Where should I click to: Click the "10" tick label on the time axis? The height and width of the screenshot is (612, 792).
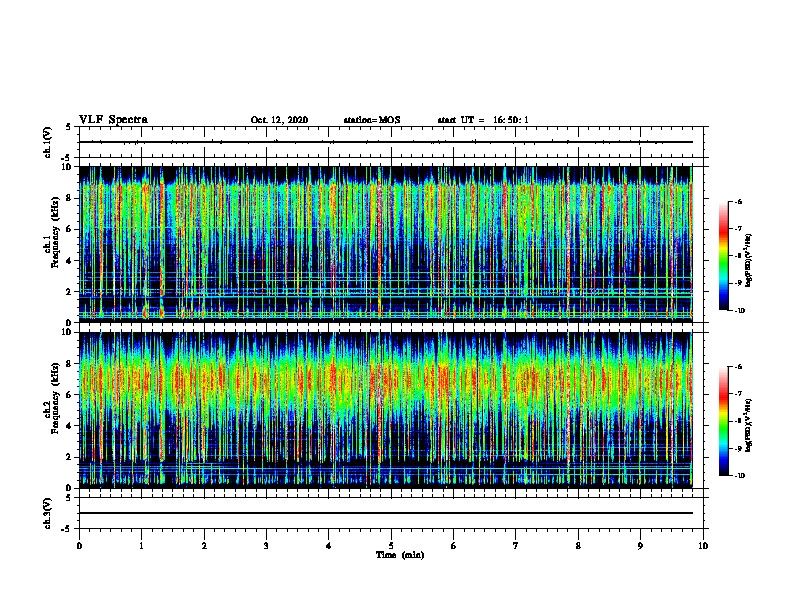click(703, 546)
